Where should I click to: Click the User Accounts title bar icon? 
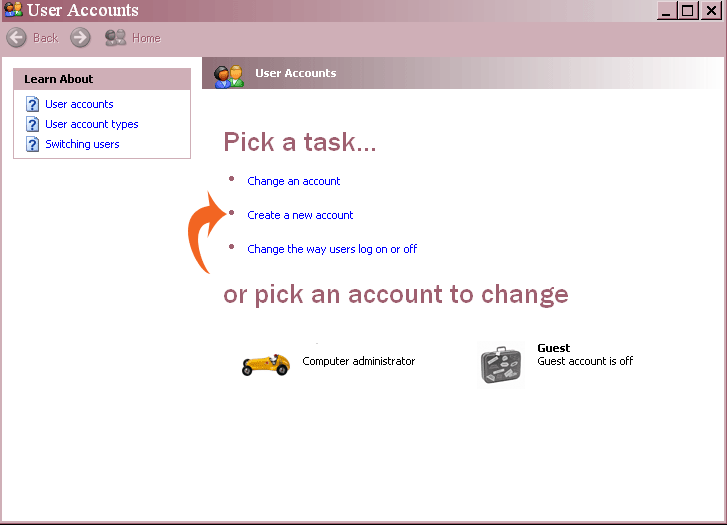[13, 9]
